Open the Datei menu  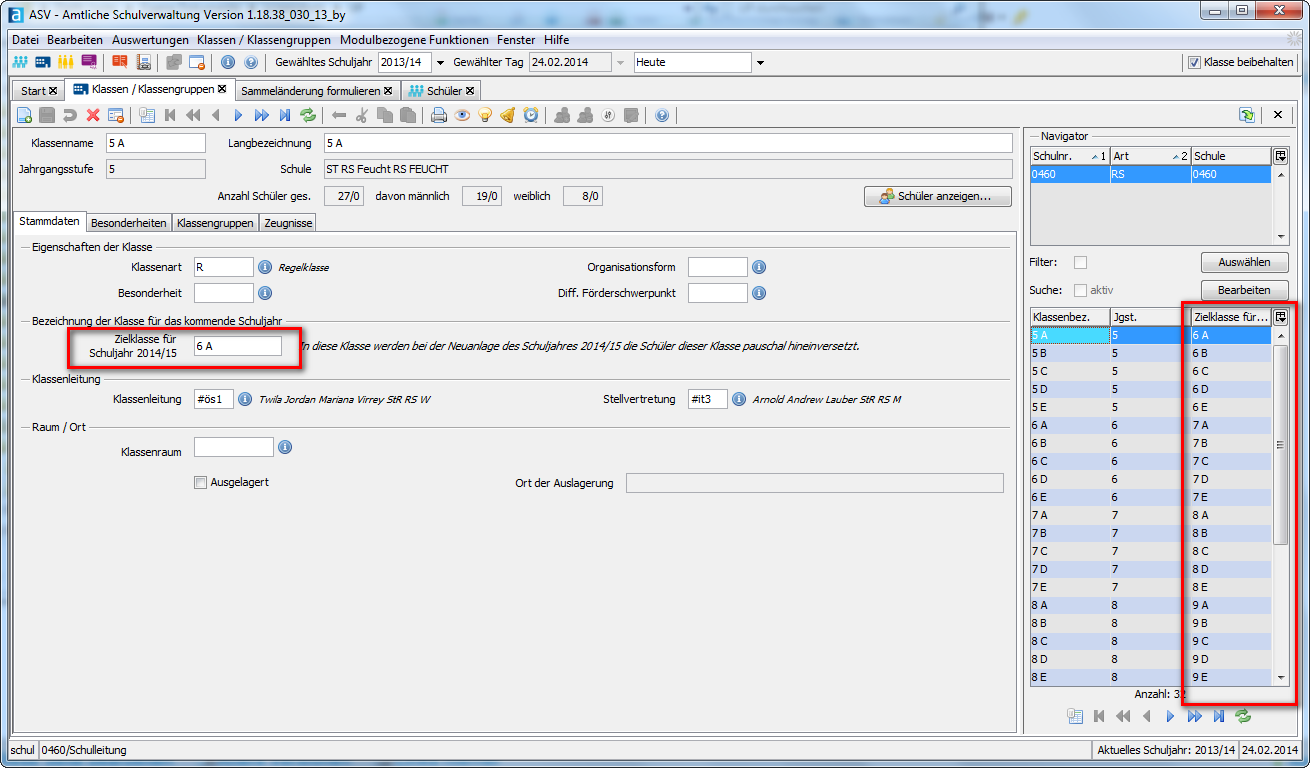[x=25, y=39]
